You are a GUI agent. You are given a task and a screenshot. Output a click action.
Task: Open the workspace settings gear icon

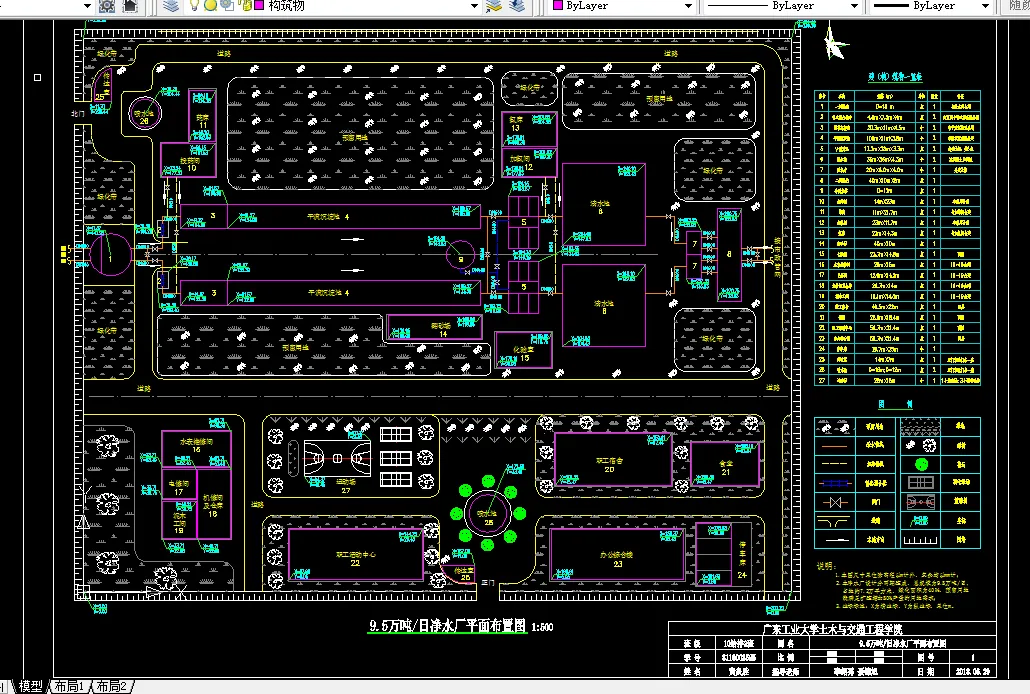(106, 6)
